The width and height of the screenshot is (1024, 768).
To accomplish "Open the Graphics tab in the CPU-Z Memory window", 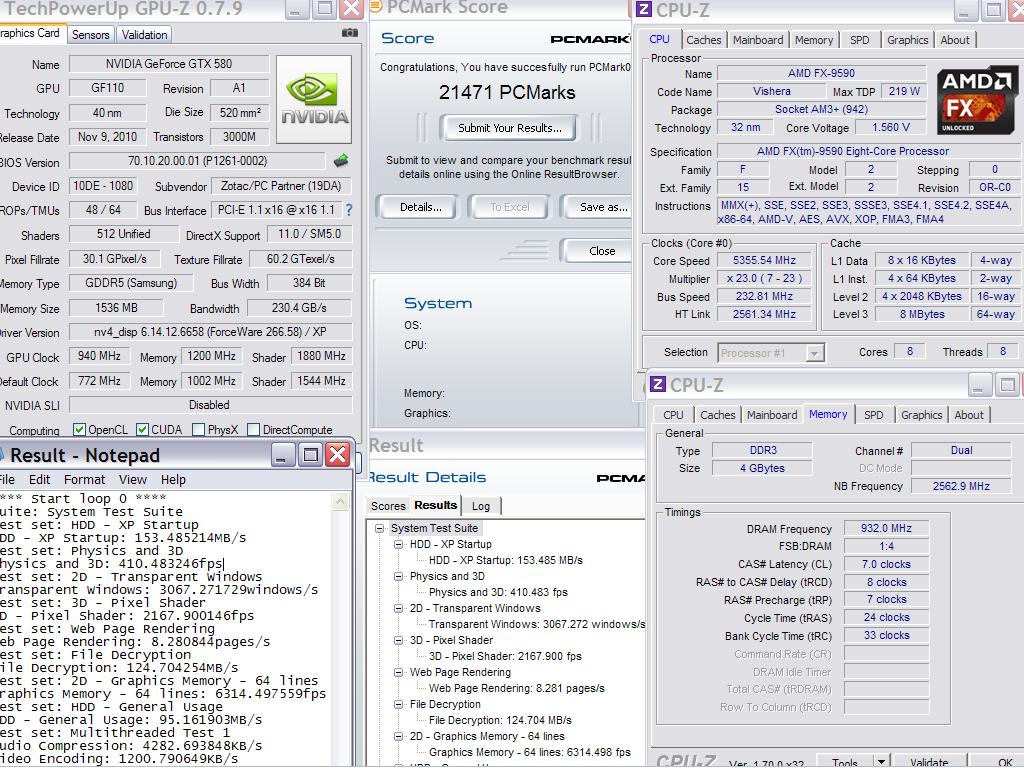I will coord(921,415).
